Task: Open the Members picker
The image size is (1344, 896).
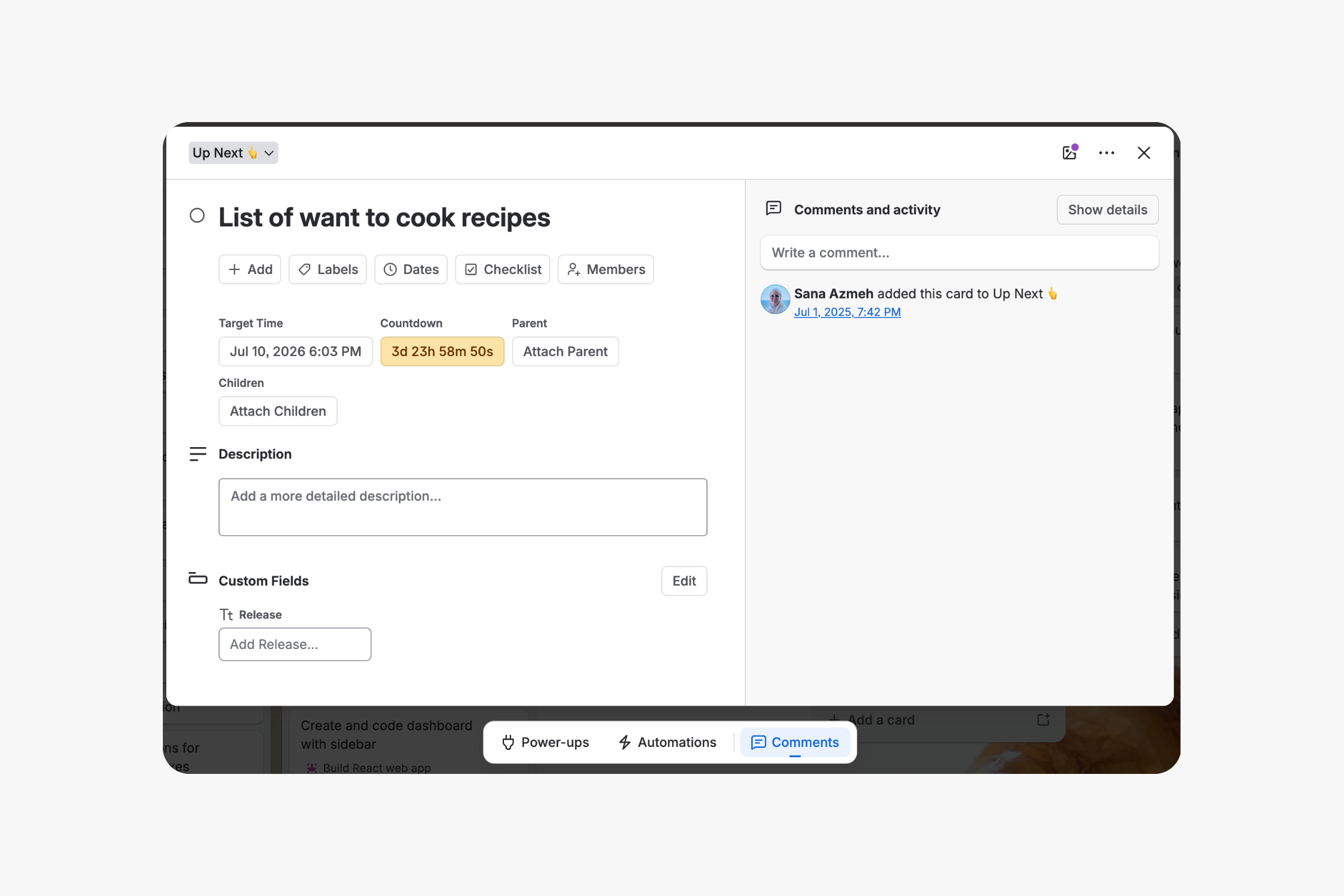Action: (x=606, y=269)
